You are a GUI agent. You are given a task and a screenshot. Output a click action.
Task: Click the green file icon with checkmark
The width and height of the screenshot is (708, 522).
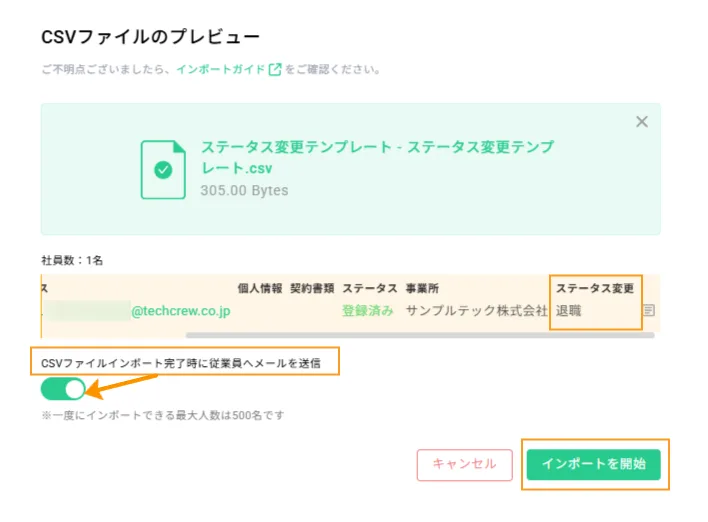163,170
